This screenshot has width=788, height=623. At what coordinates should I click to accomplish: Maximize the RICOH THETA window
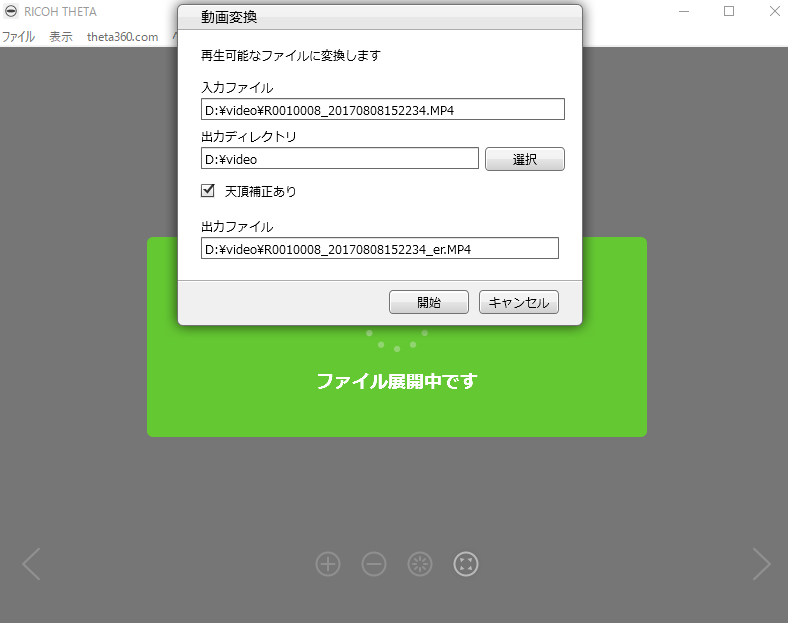pos(729,11)
